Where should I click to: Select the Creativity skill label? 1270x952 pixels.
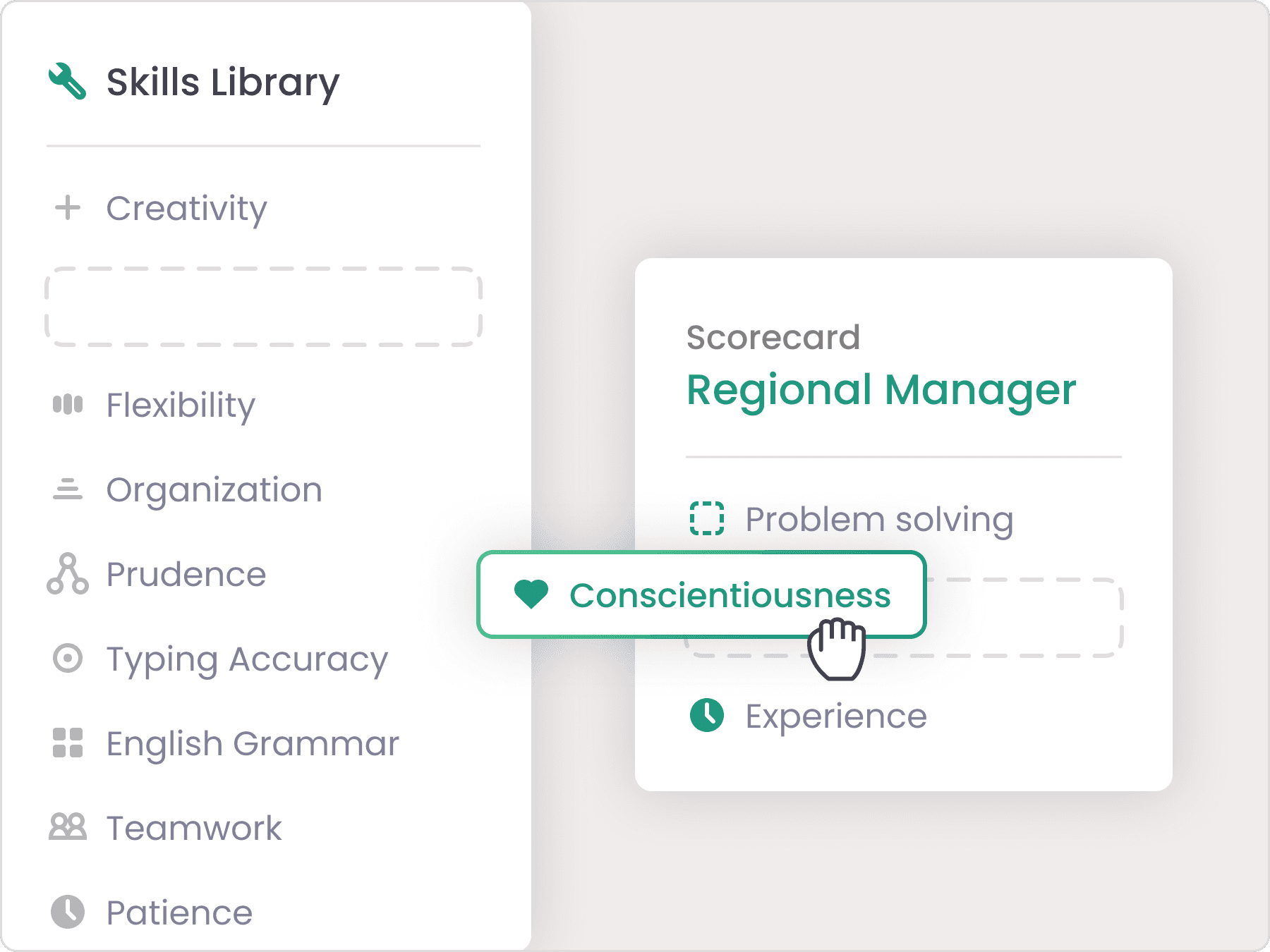click(x=187, y=208)
